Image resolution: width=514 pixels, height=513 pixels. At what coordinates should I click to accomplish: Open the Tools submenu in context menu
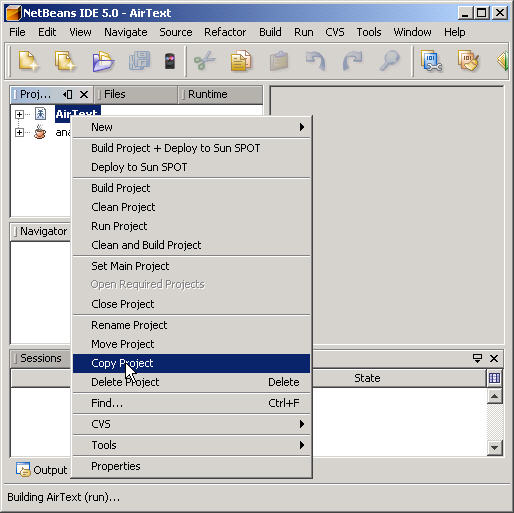tap(192, 445)
